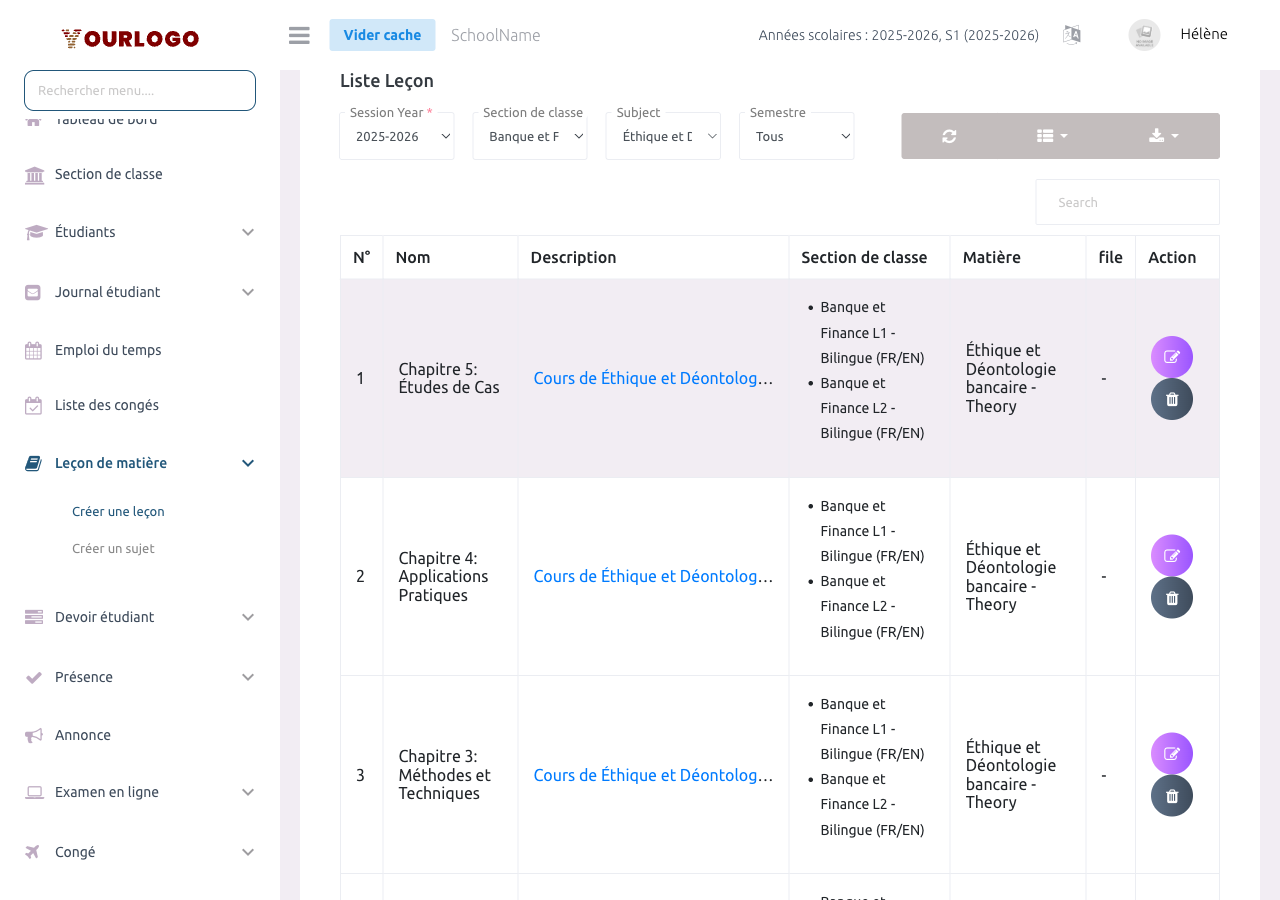Delete the Chapitre 3 lesson

[1171, 796]
